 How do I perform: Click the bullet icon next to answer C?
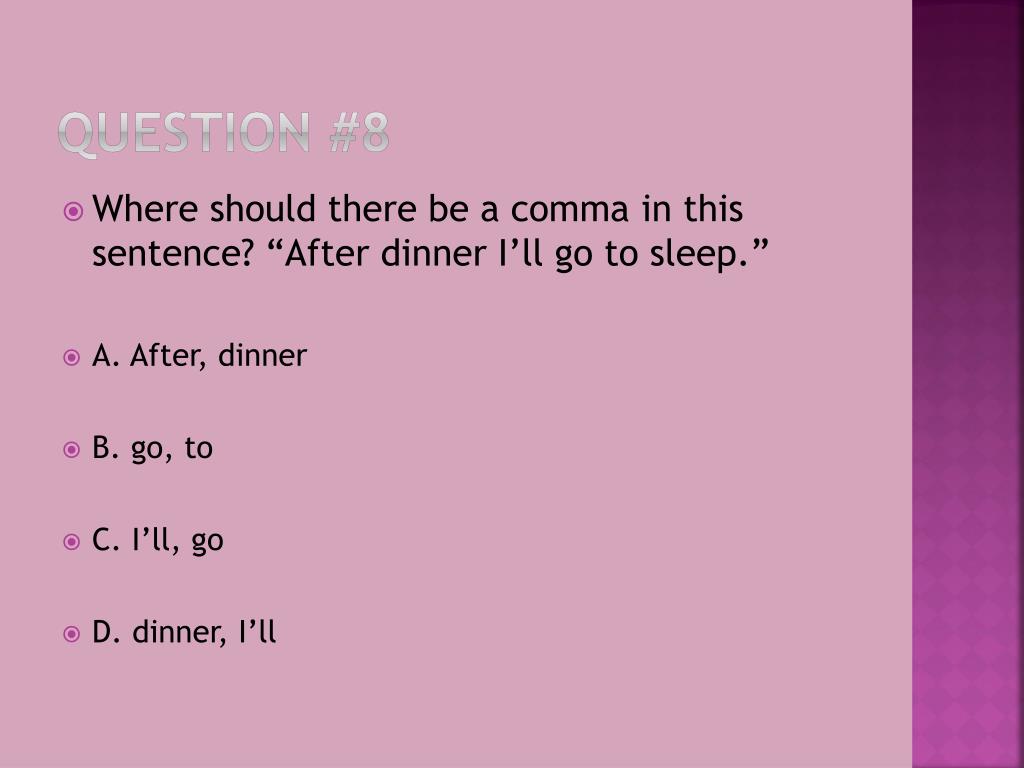(x=71, y=542)
